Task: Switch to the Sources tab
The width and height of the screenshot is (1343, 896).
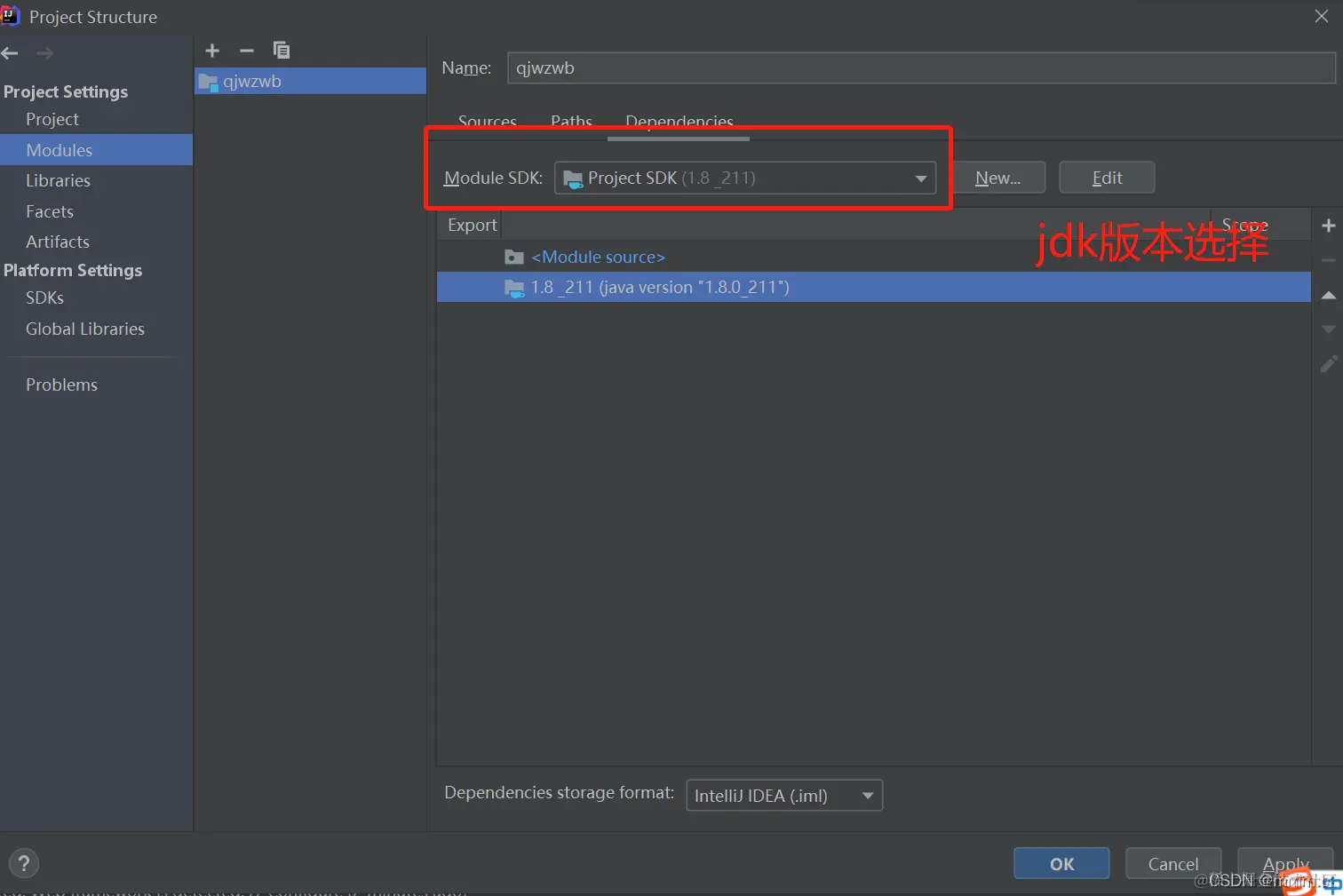Action: [x=488, y=122]
